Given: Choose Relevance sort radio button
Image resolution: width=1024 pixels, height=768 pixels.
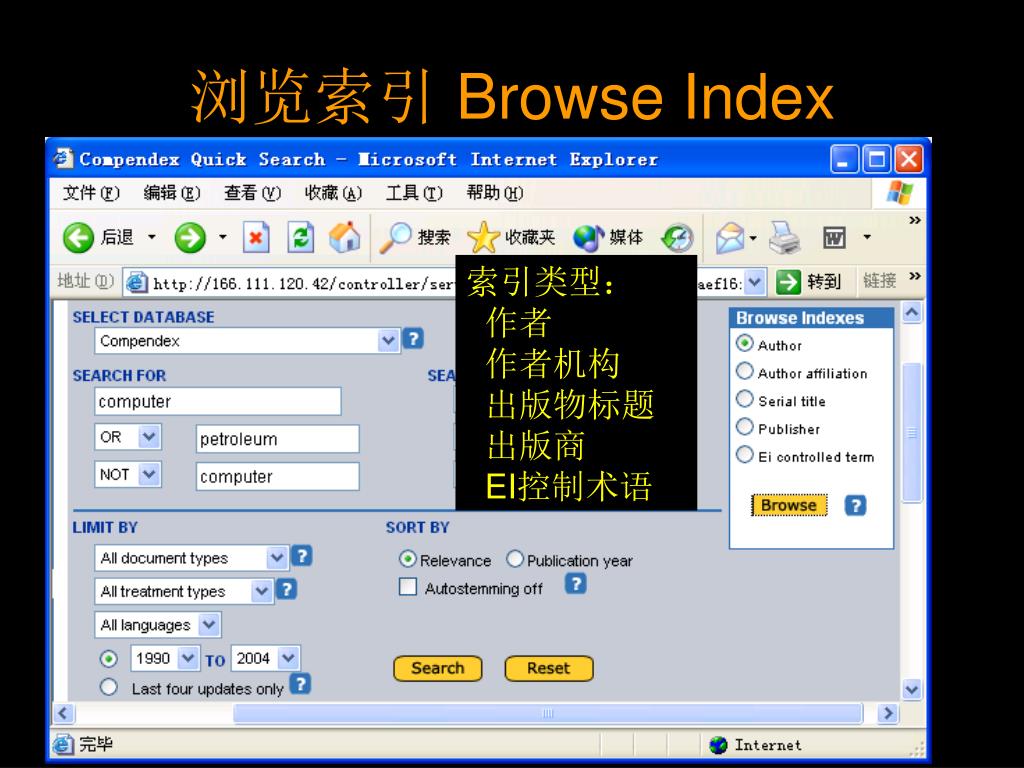Looking at the screenshot, I should click(x=408, y=559).
